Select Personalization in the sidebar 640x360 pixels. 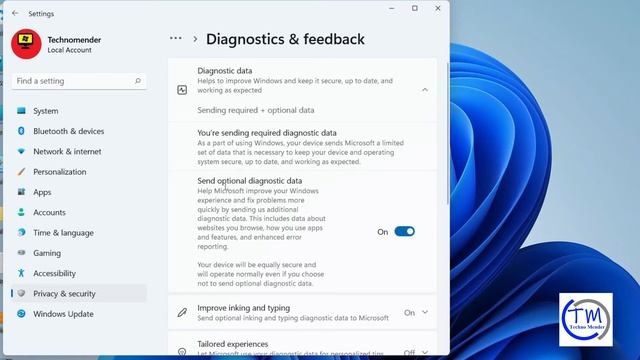point(79,171)
